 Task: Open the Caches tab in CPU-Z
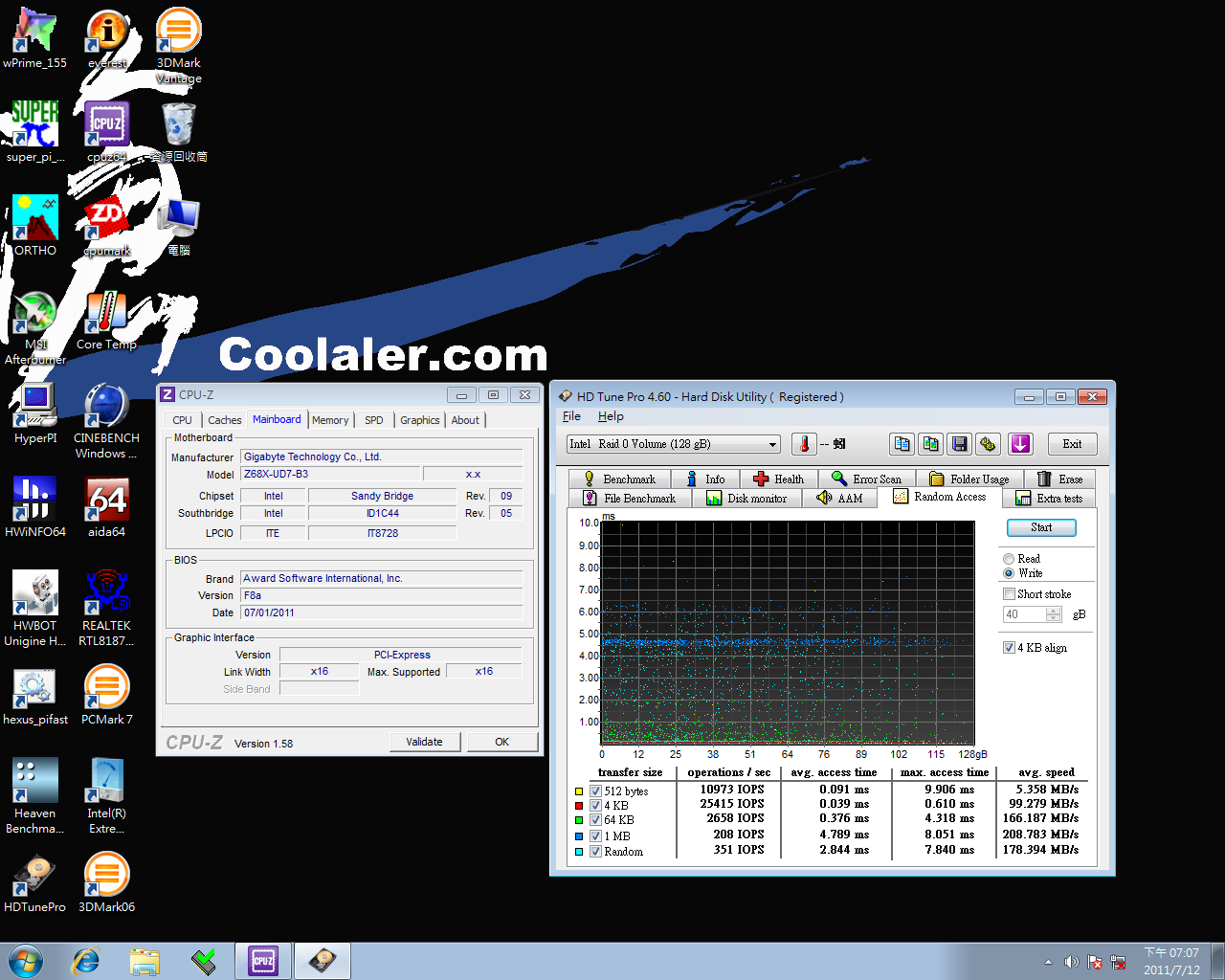[x=224, y=420]
